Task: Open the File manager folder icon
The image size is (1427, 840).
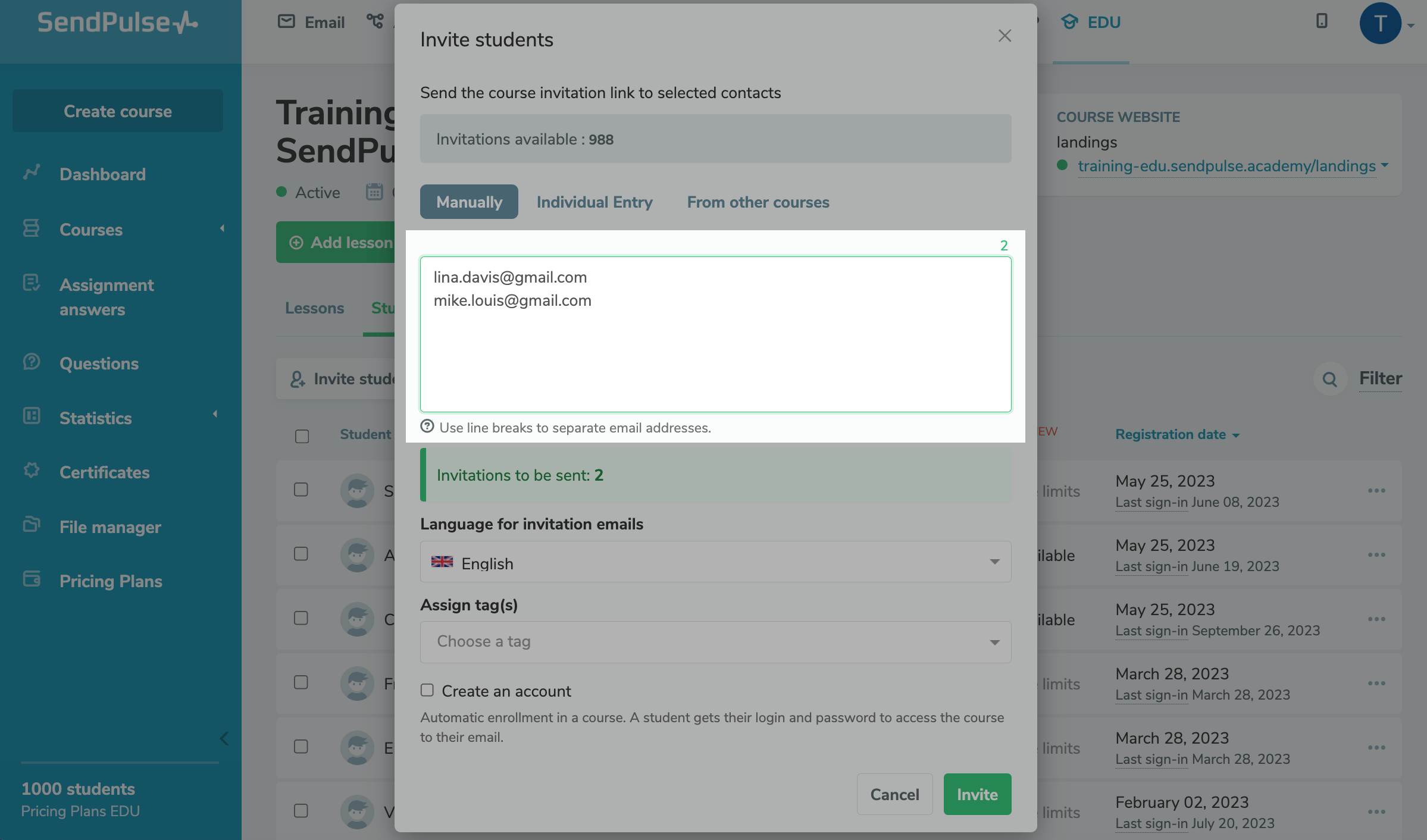Action: point(32,525)
